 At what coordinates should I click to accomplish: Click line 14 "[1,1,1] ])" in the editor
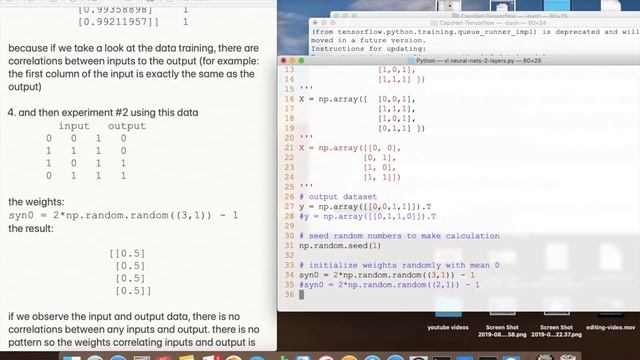click(x=402, y=79)
